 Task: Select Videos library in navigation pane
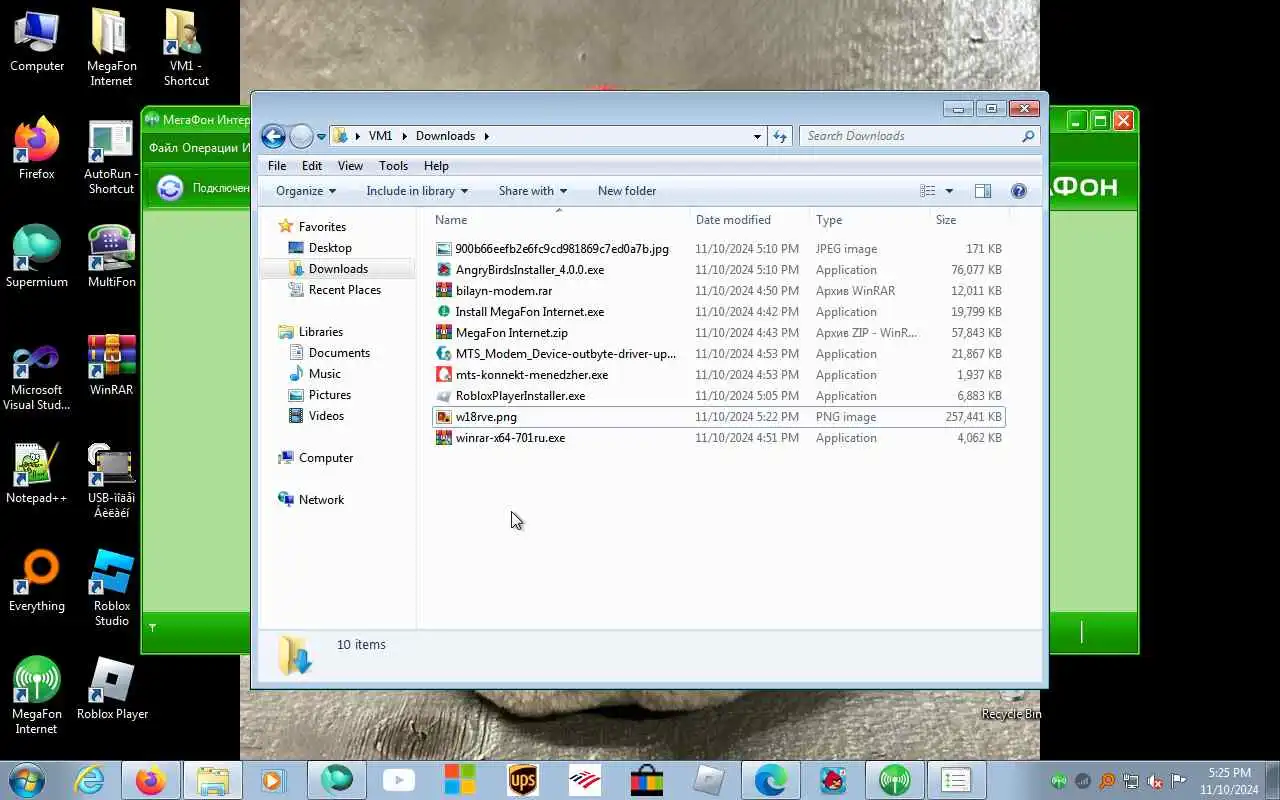326,416
